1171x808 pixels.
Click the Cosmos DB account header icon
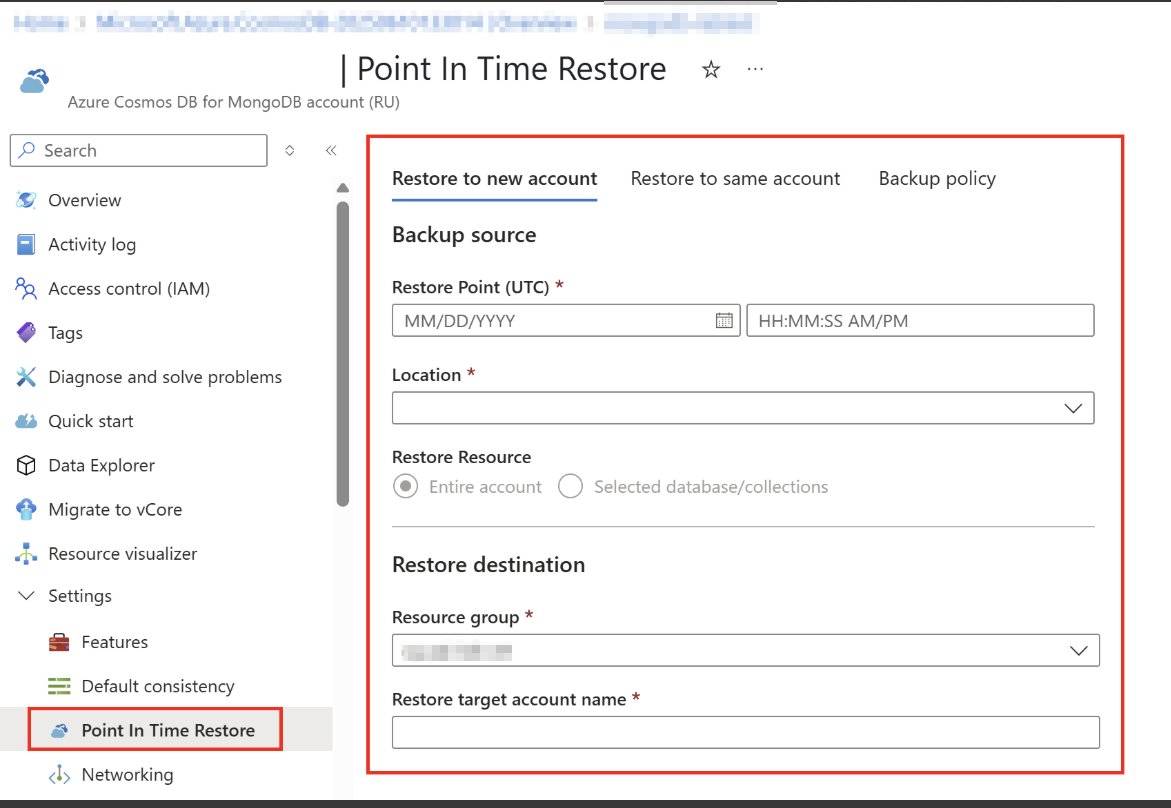(34, 81)
